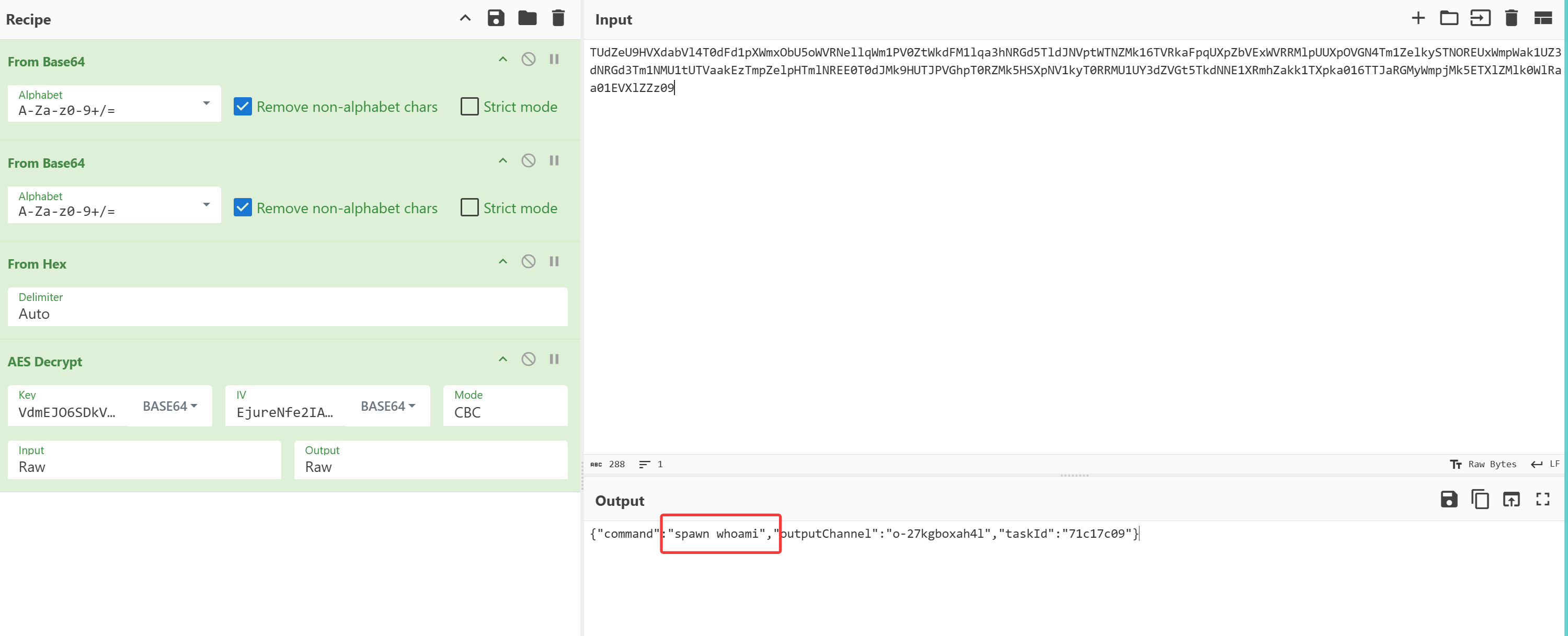Open the Raw Bytes input encoding selector
1568x636 pixels.
[x=1483, y=465]
